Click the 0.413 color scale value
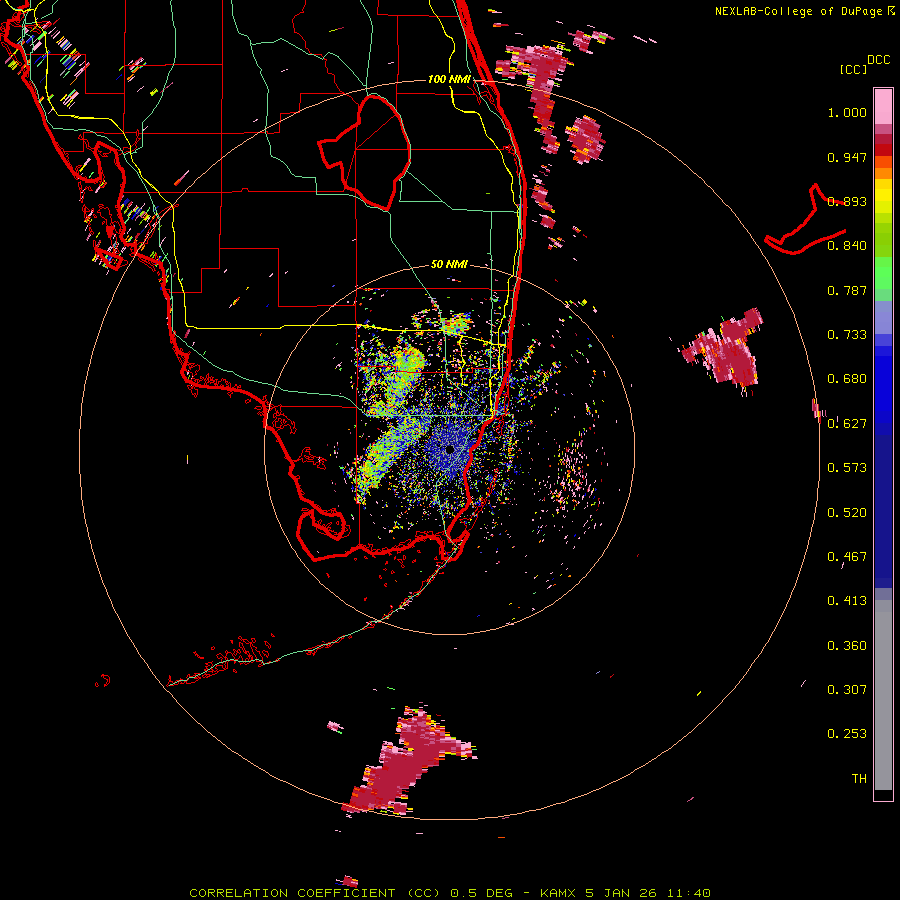Screen dimensions: 900x900 pos(847,601)
